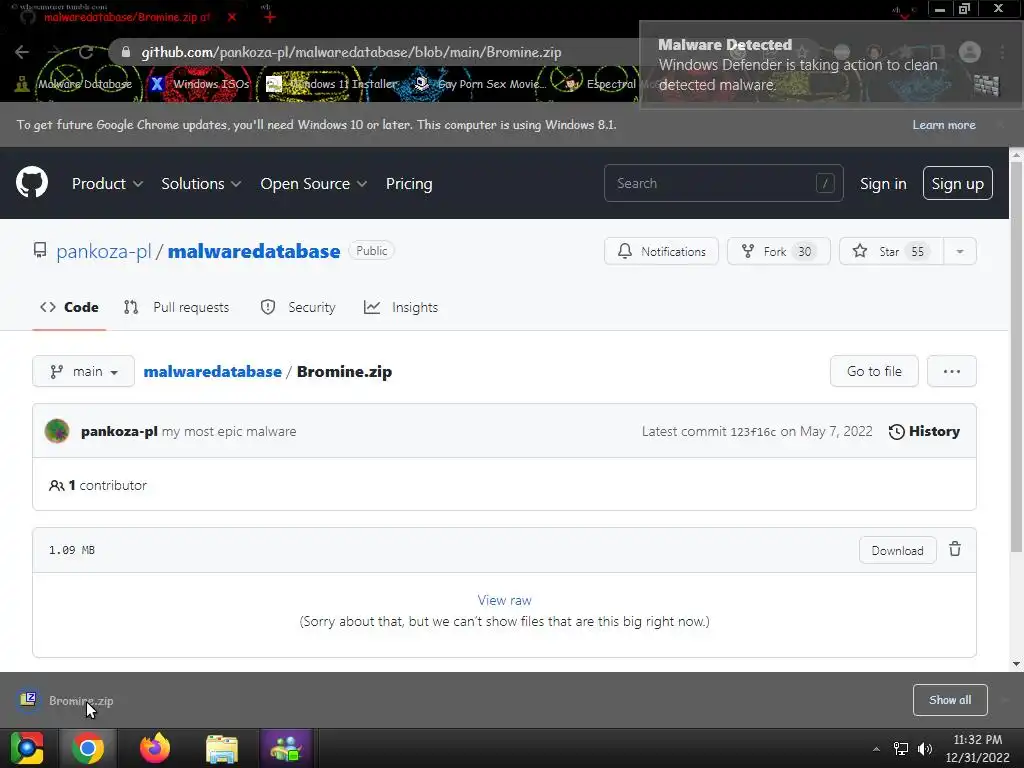Viewport: 1024px width, 768px height.
Task: Open File Explorer from the taskbar
Action: pyautogui.click(x=222, y=748)
